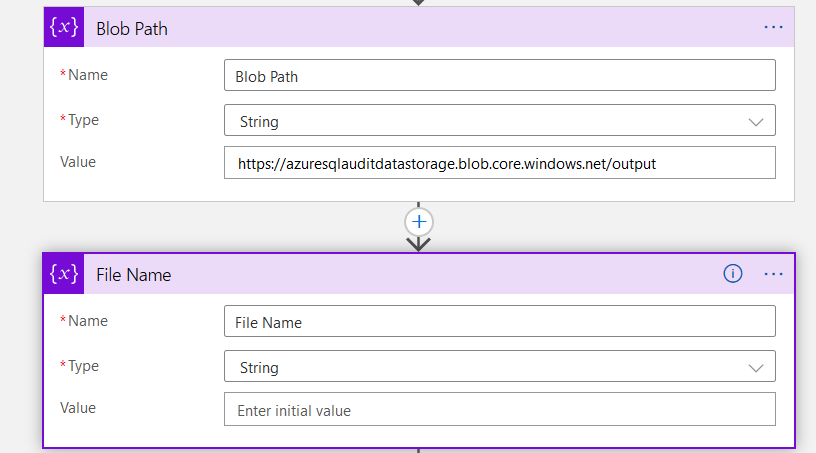Open the Blob Path ellipsis menu
The image size is (816, 453).
[x=773, y=27]
